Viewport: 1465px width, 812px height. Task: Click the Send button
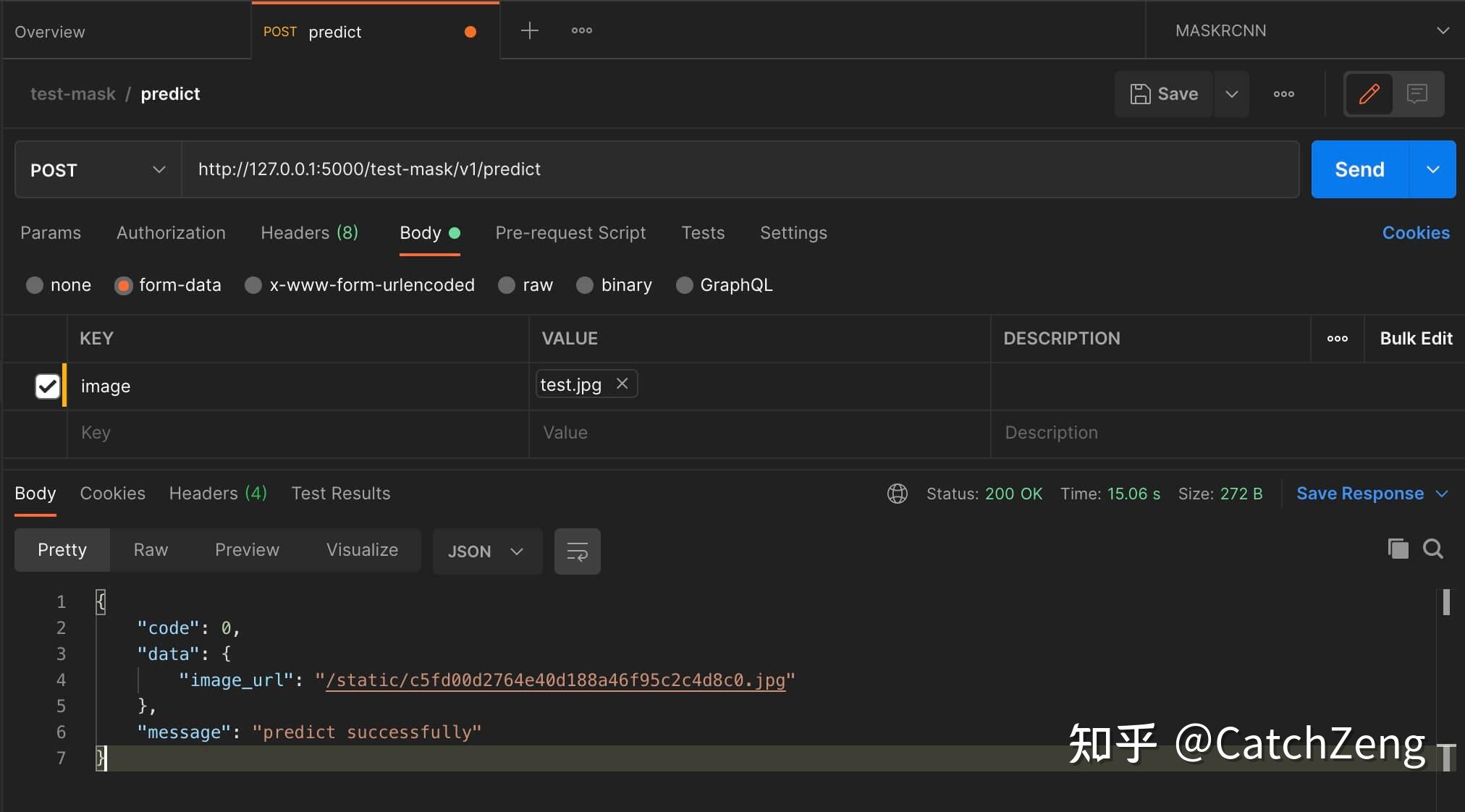[x=1359, y=169]
